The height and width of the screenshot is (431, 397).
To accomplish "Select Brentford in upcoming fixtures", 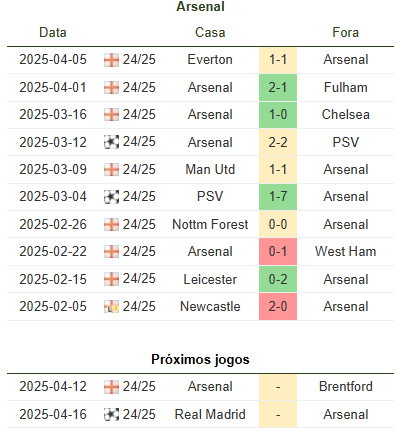I will point(346,386).
